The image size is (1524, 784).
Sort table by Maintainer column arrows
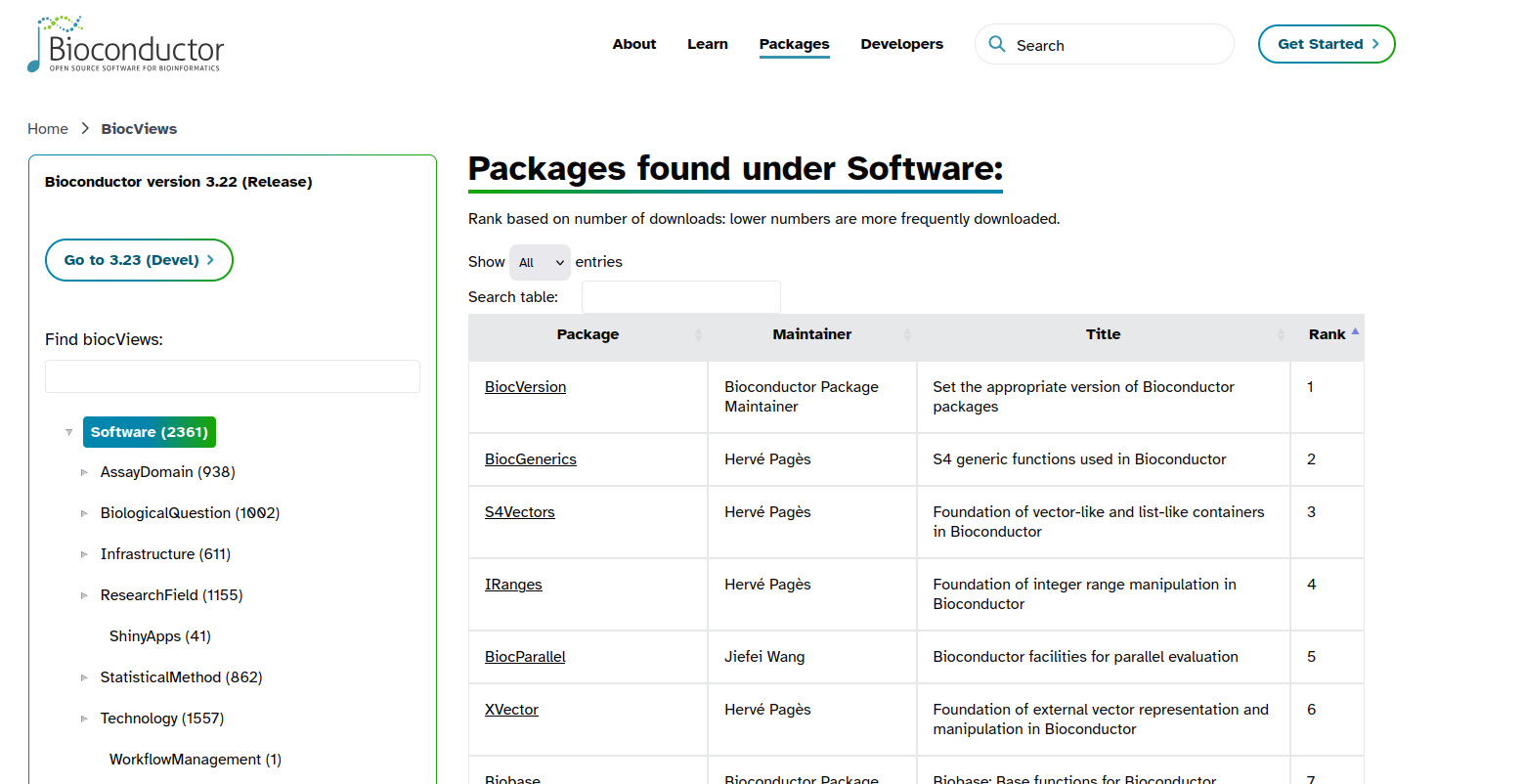point(907,334)
